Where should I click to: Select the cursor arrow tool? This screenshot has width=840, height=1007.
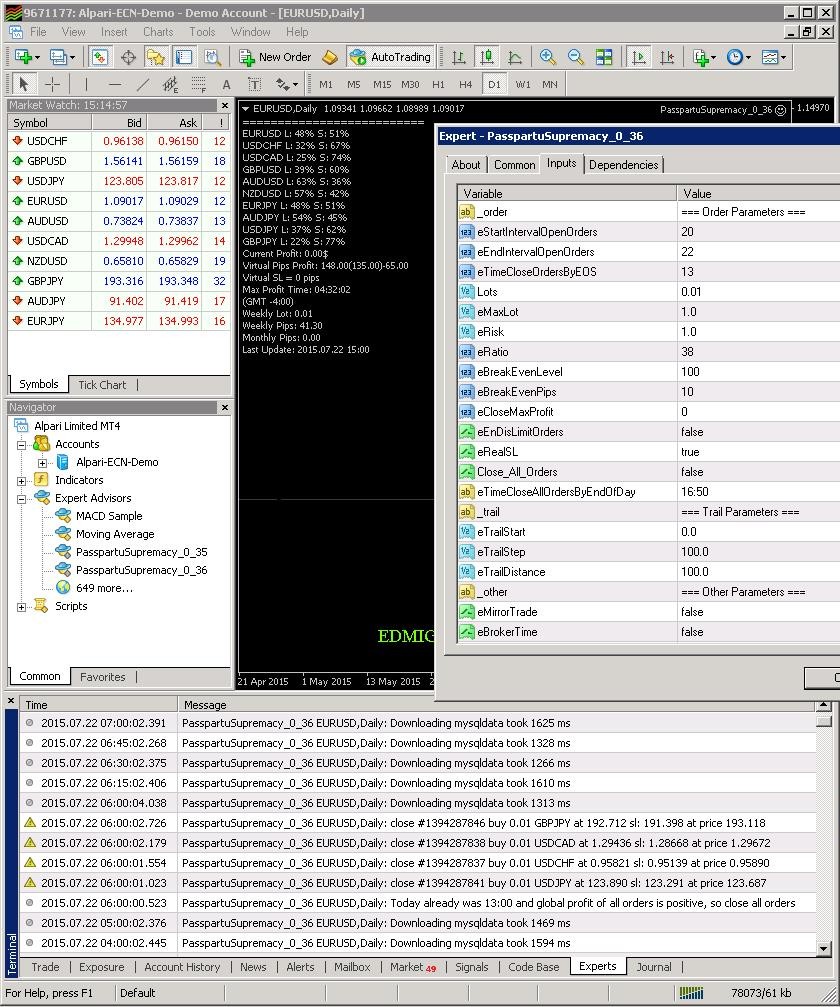coord(24,84)
